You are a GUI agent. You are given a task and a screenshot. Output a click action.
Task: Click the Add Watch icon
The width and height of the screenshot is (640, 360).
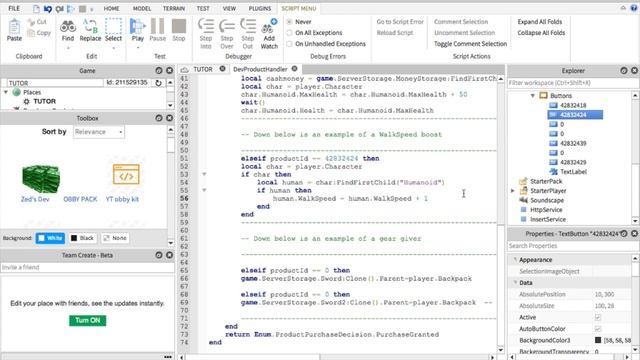click(269, 26)
